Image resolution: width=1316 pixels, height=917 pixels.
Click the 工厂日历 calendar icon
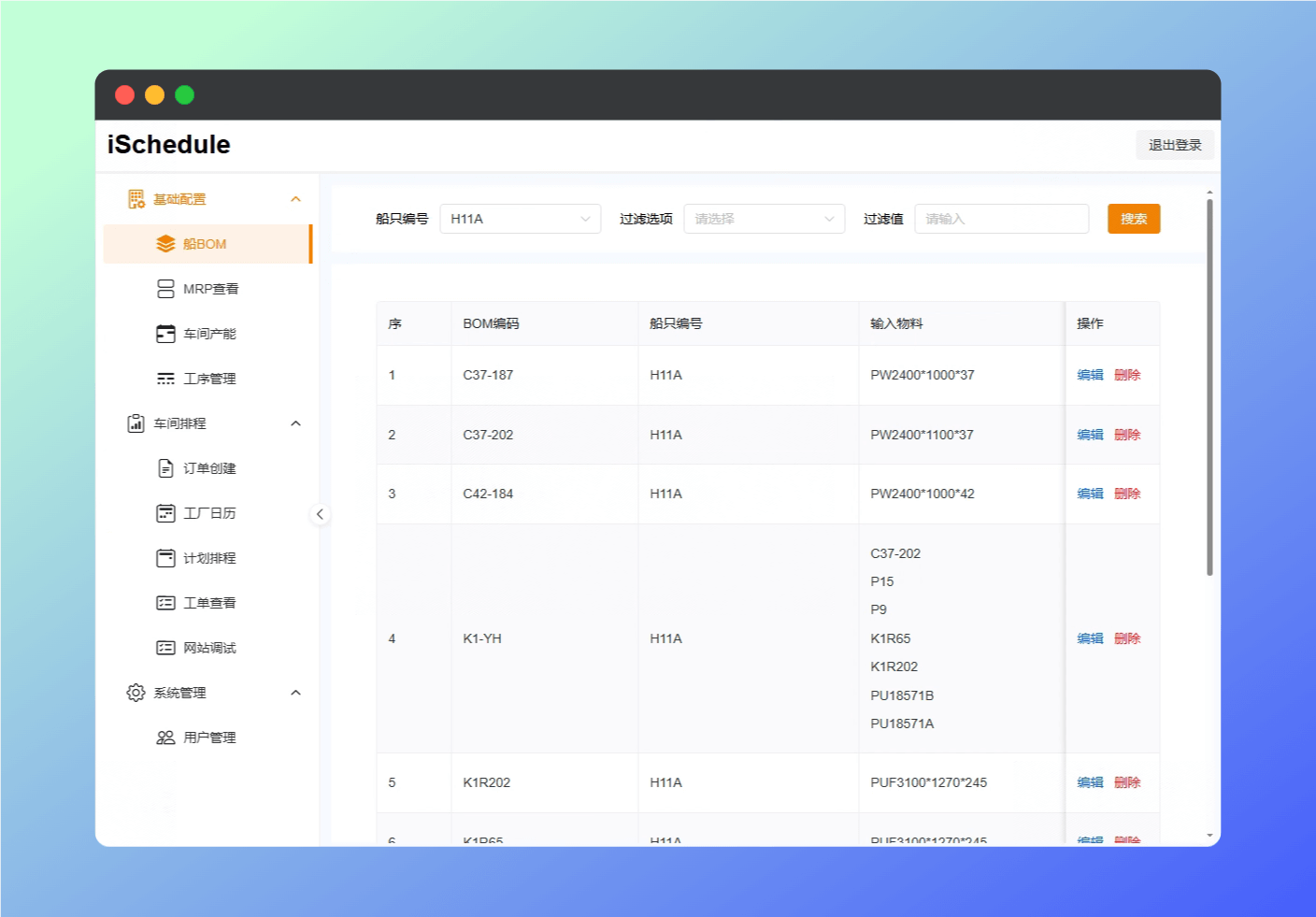(x=165, y=513)
